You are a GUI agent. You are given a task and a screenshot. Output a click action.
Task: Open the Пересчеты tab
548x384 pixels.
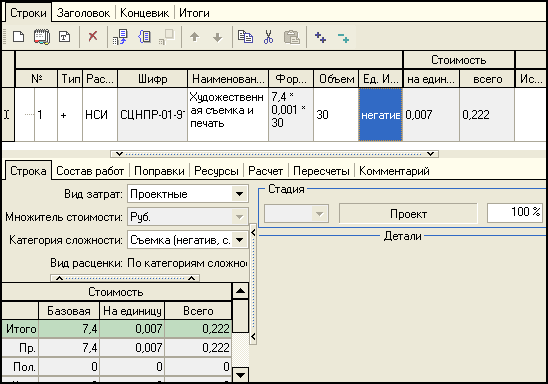(x=321, y=171)
